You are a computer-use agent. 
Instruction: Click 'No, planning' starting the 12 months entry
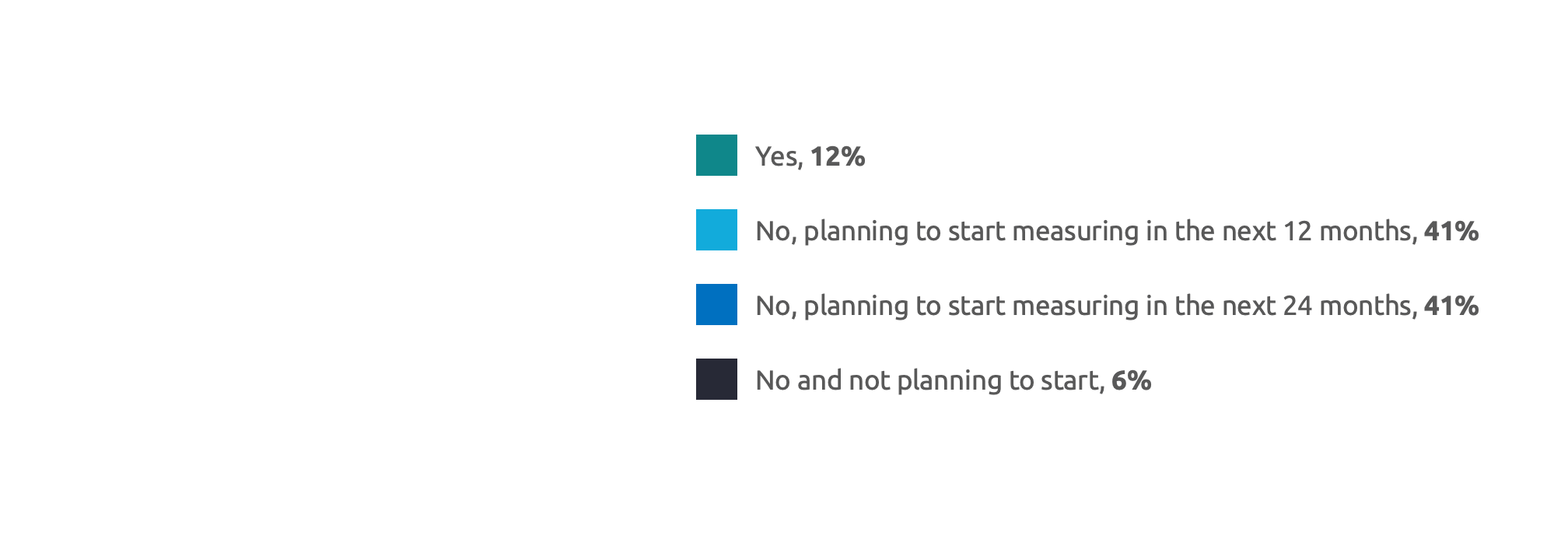(831, 232)
